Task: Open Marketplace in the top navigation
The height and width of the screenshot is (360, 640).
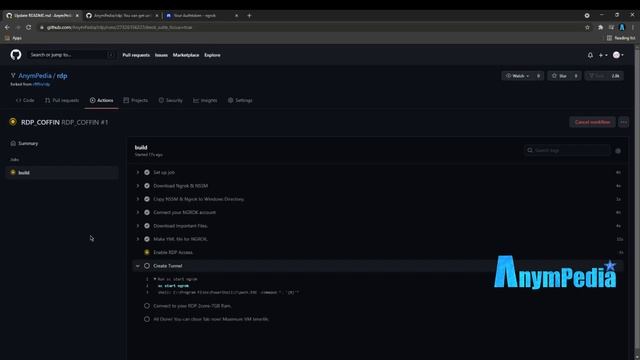Action: pos(186,55)
